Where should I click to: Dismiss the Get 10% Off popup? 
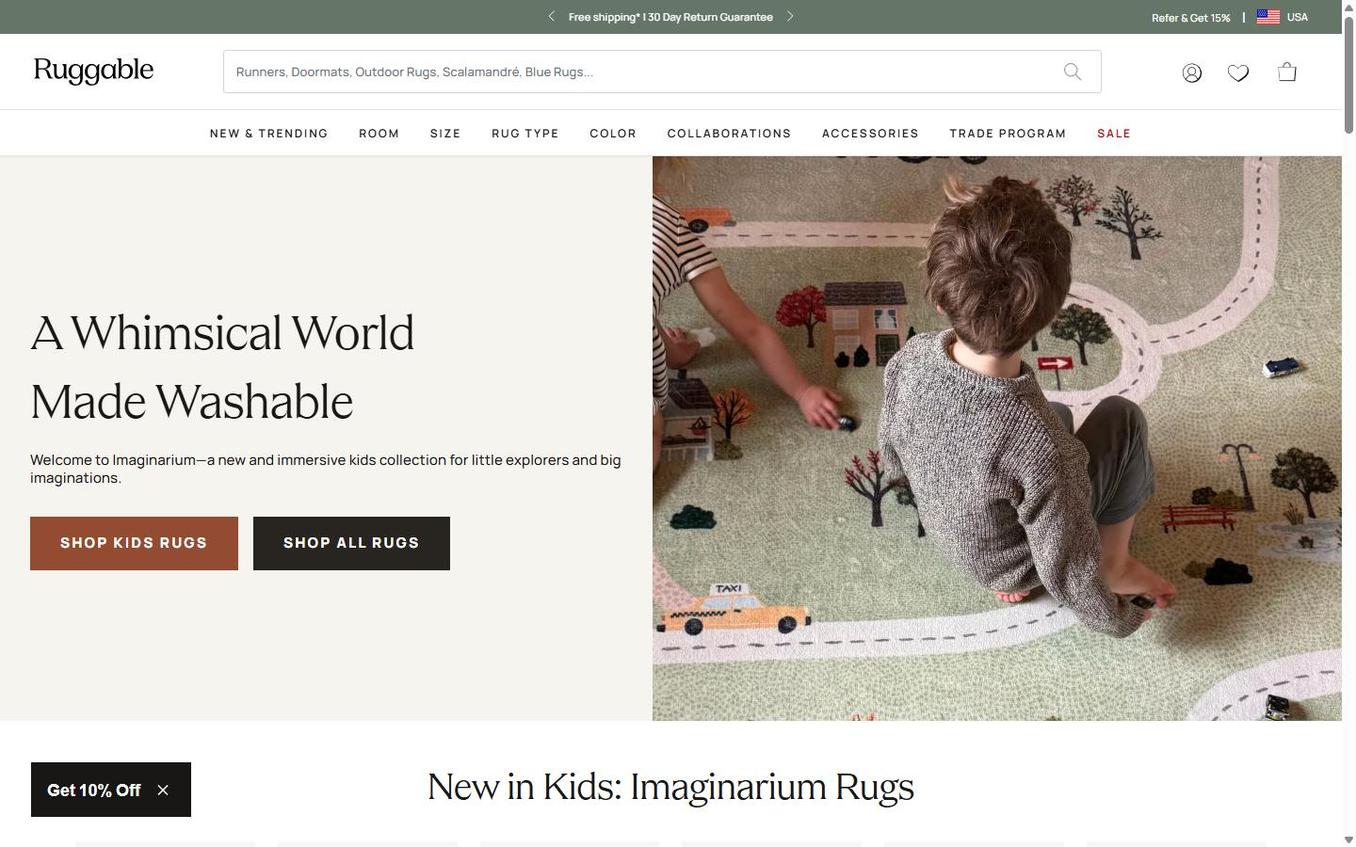(x=160, y=789)
